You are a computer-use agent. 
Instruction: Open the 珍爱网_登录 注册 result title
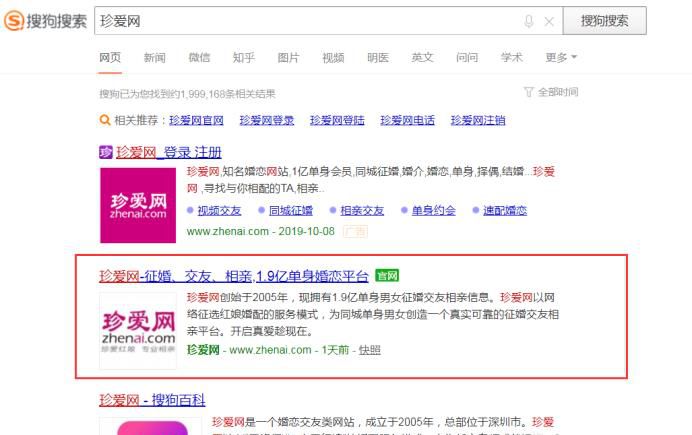(169, 153)
